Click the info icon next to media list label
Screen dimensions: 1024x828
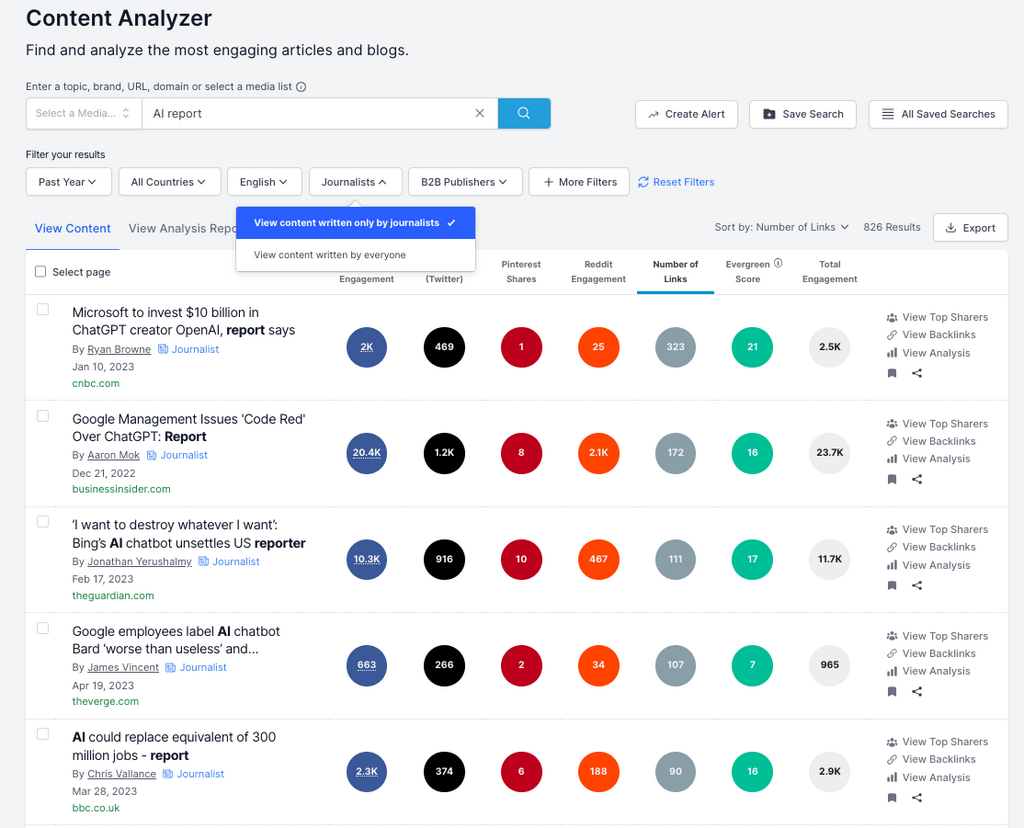coord(301,87)
